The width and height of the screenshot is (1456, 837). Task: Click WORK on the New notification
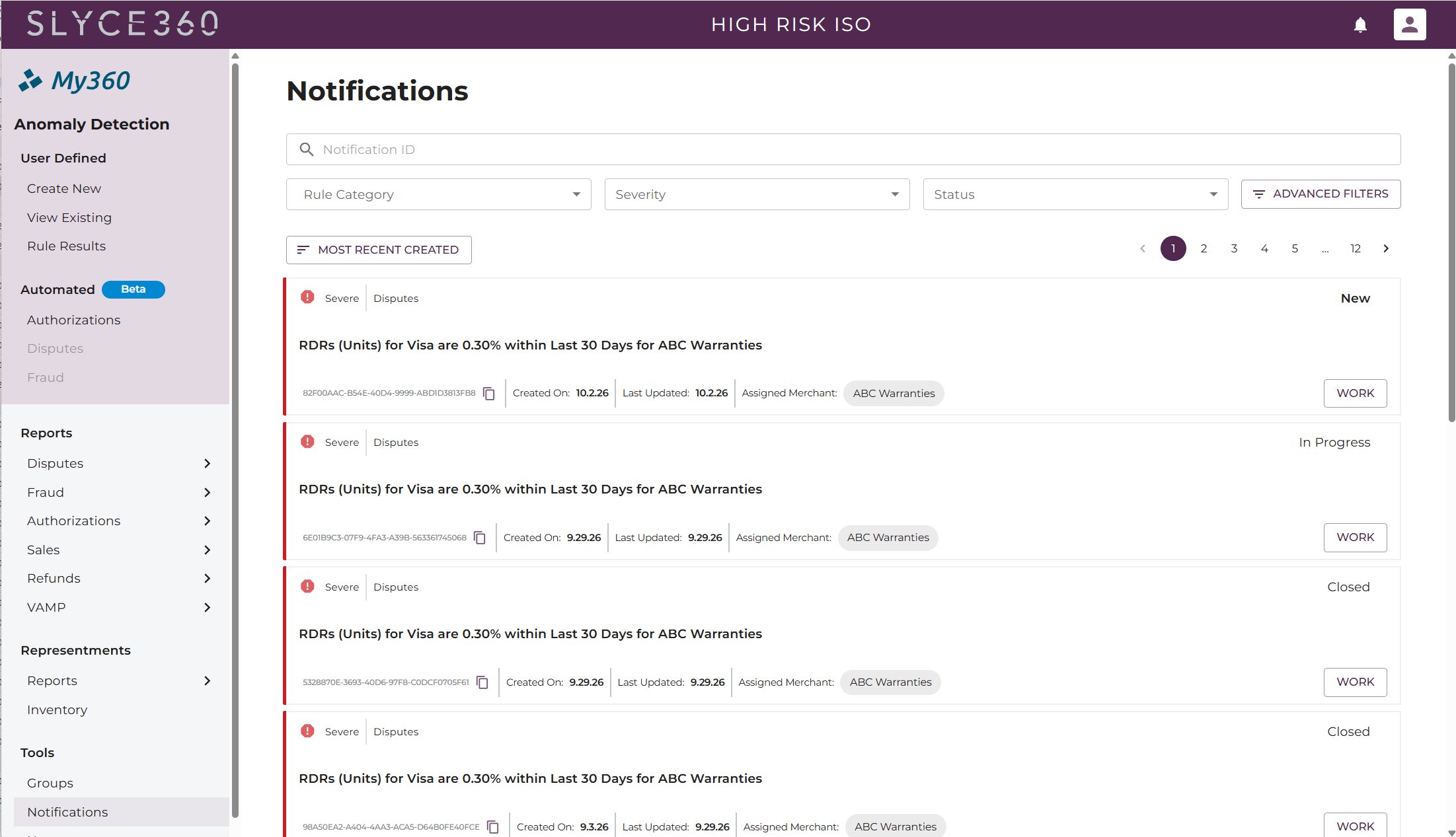[x=1355, y=393]
